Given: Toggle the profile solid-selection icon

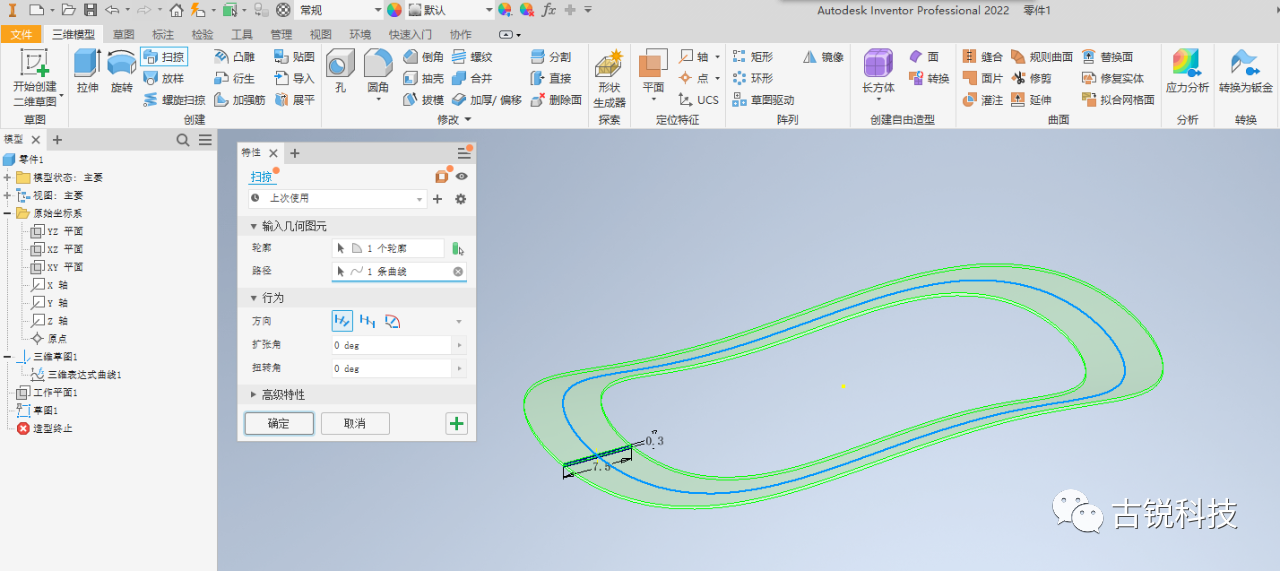Looking at the screenshot, I should click(x=459, y=248).
